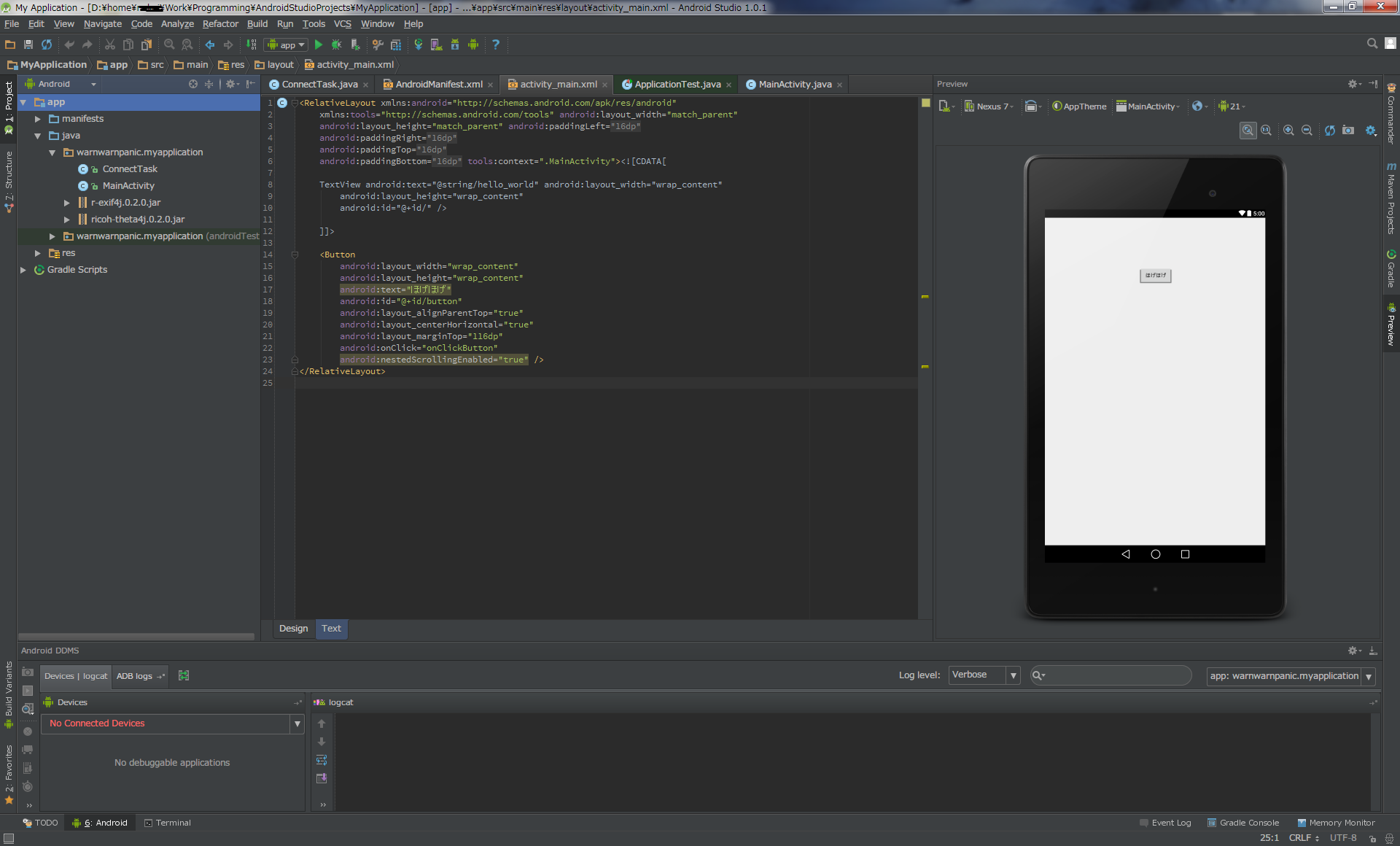This screenshot has height=846, width=1400.
Task: Click the logcat search input field
Action: tap(1111, 675)
